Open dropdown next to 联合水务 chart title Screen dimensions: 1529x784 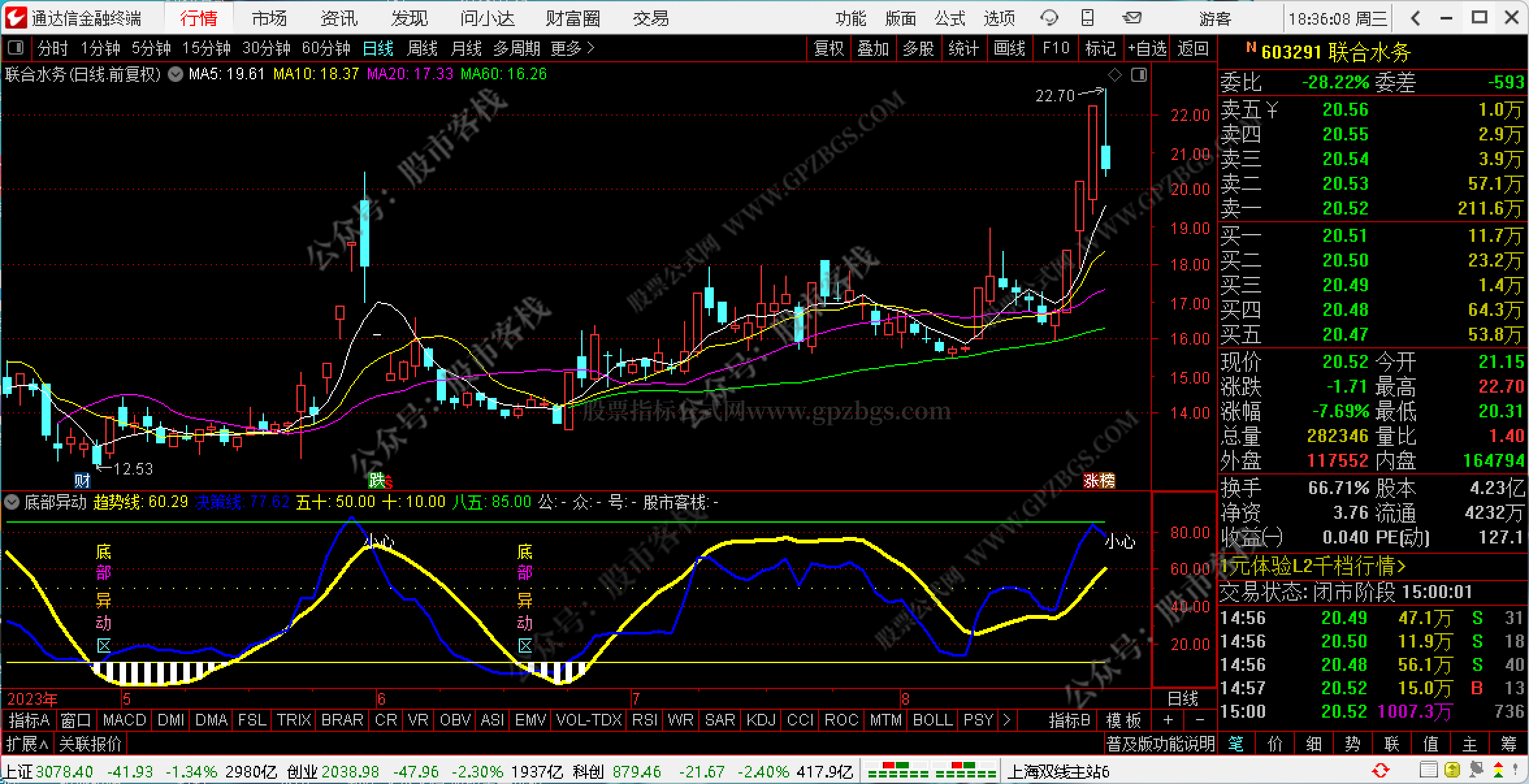click(x=175, y=74)
